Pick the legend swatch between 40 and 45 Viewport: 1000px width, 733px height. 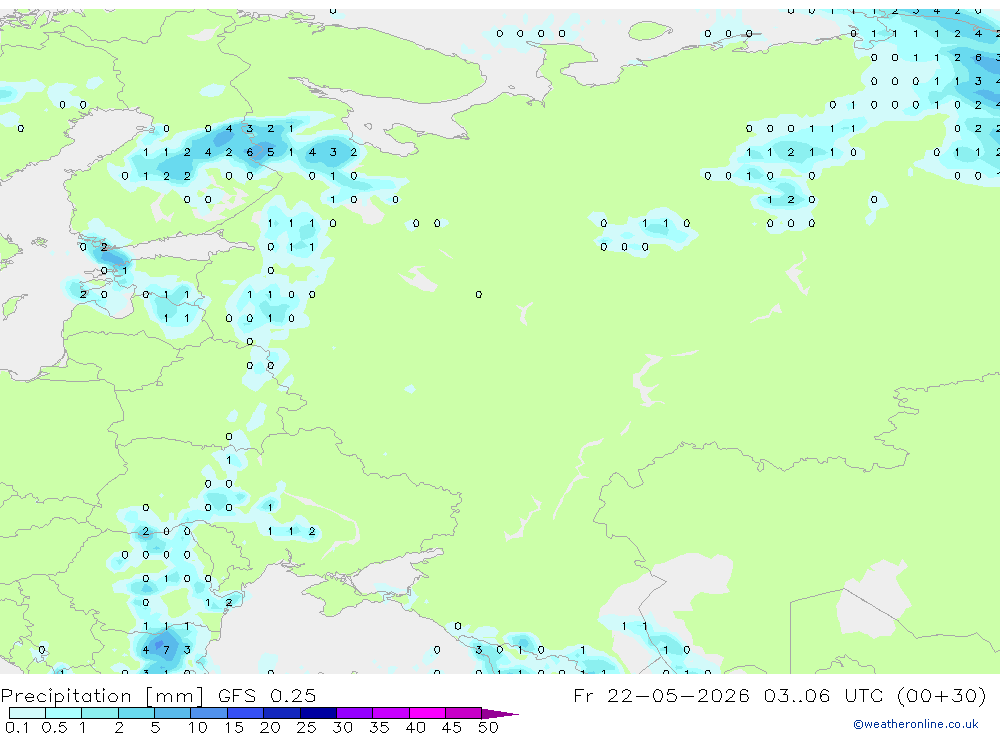pyautogui.click(x=427, y=713)
